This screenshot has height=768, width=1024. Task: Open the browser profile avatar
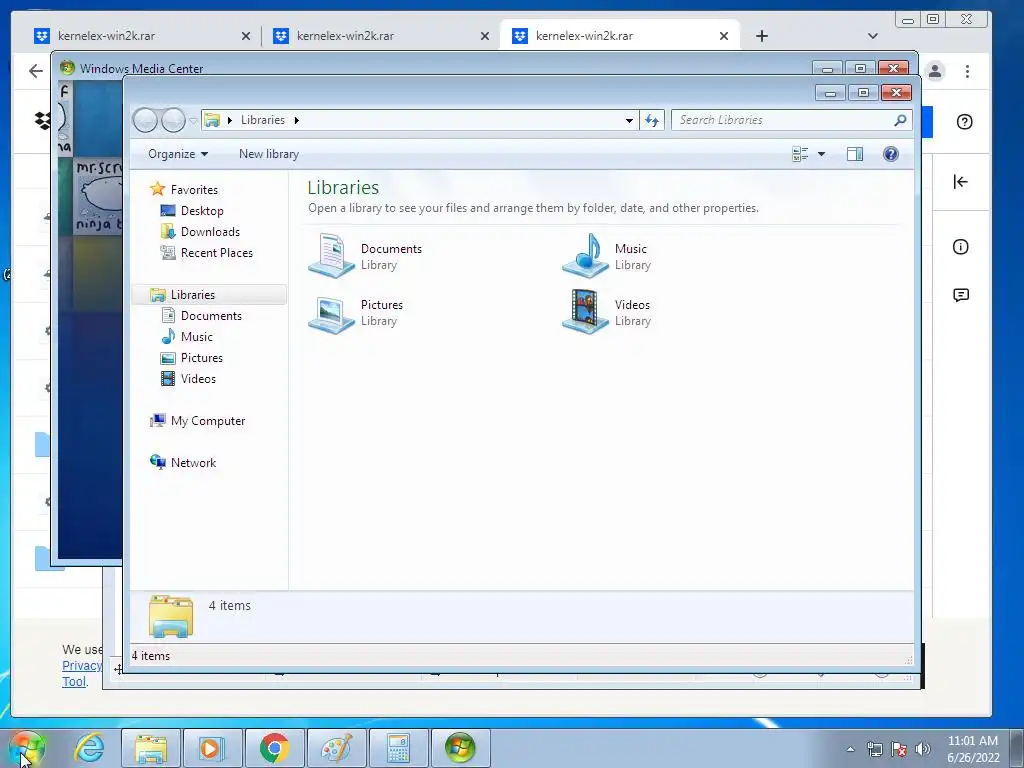point(935,71)
